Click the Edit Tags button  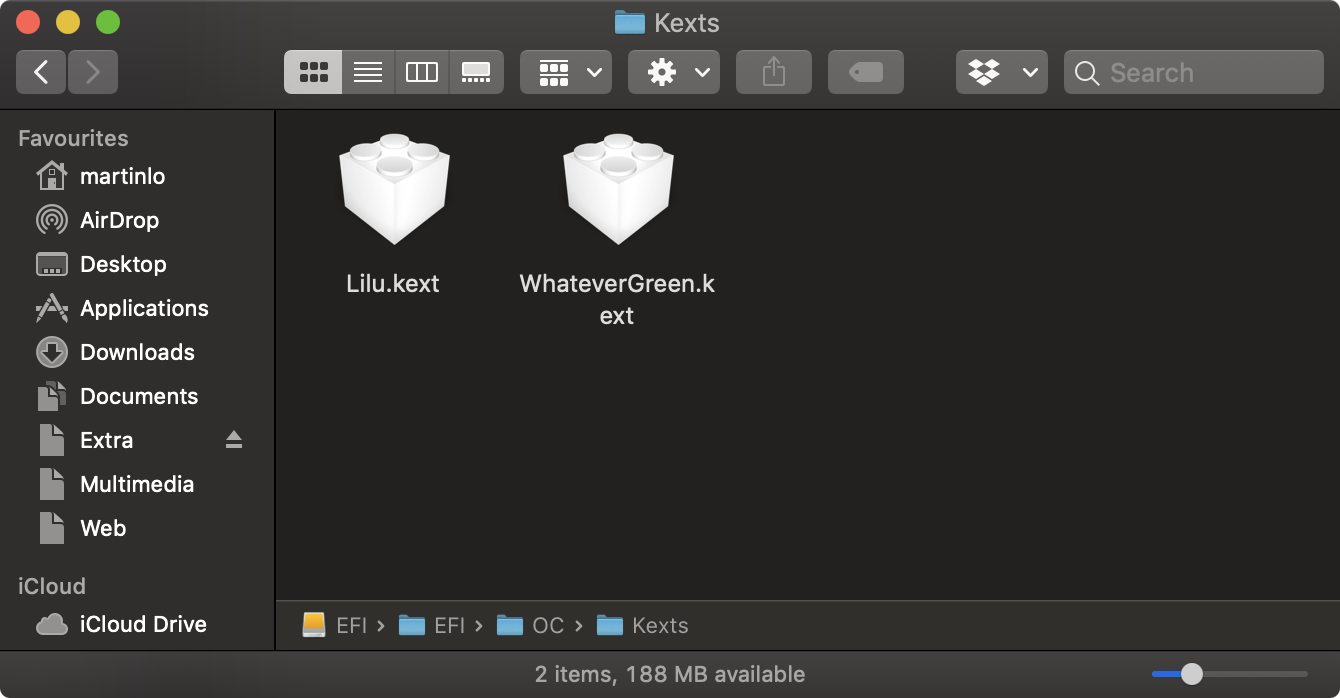(x=865, y=72)
